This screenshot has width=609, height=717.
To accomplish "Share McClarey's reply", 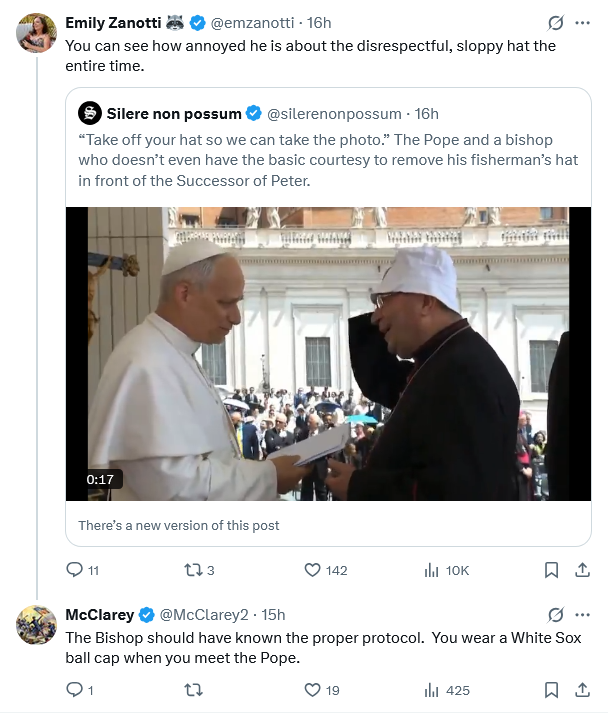I will pos(582,690).
